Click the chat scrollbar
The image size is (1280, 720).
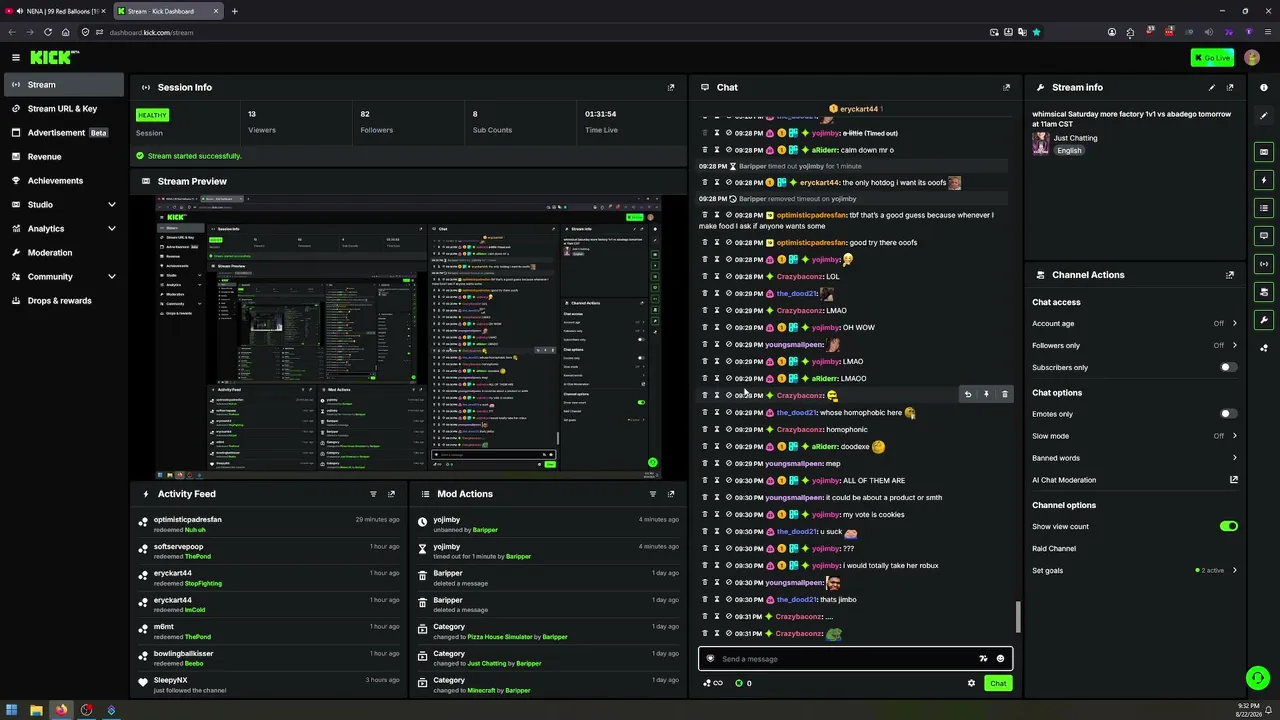pos(1018,617)
